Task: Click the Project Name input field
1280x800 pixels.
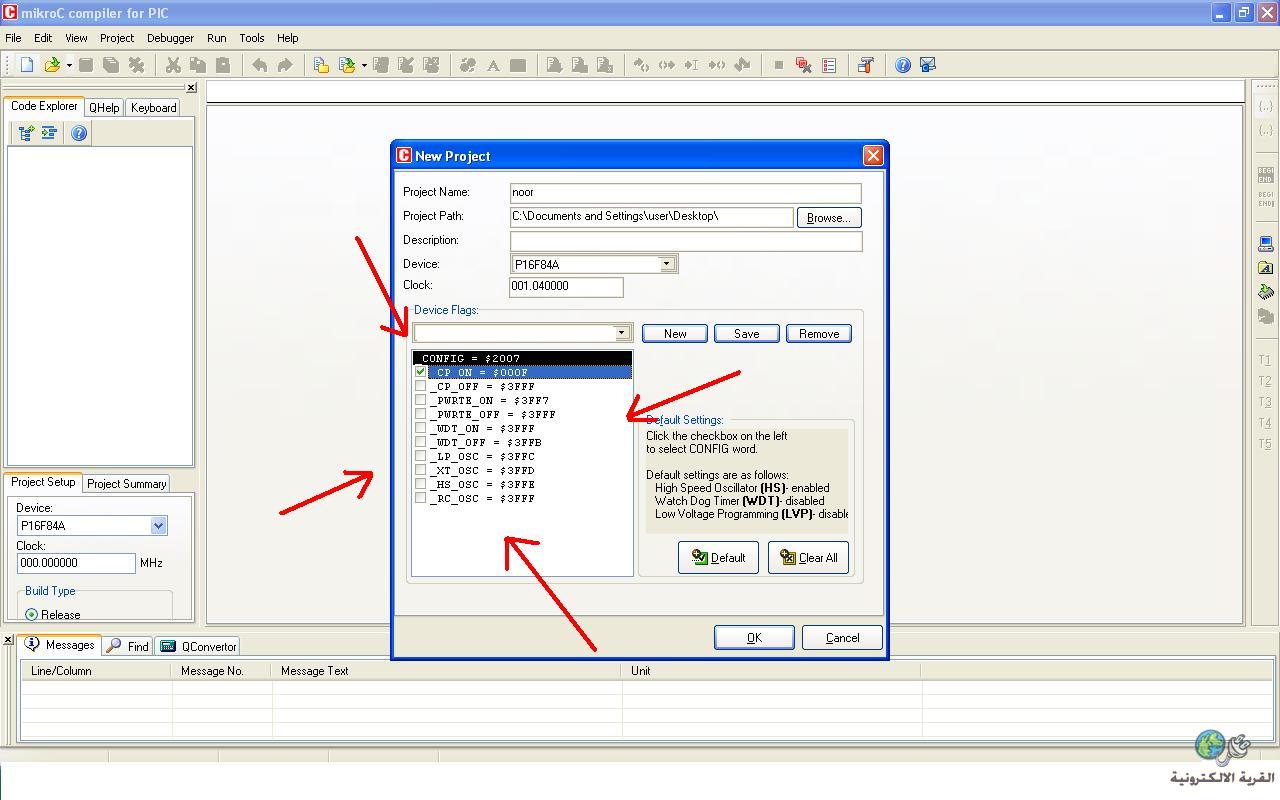Action: click(x=685, y=192)
